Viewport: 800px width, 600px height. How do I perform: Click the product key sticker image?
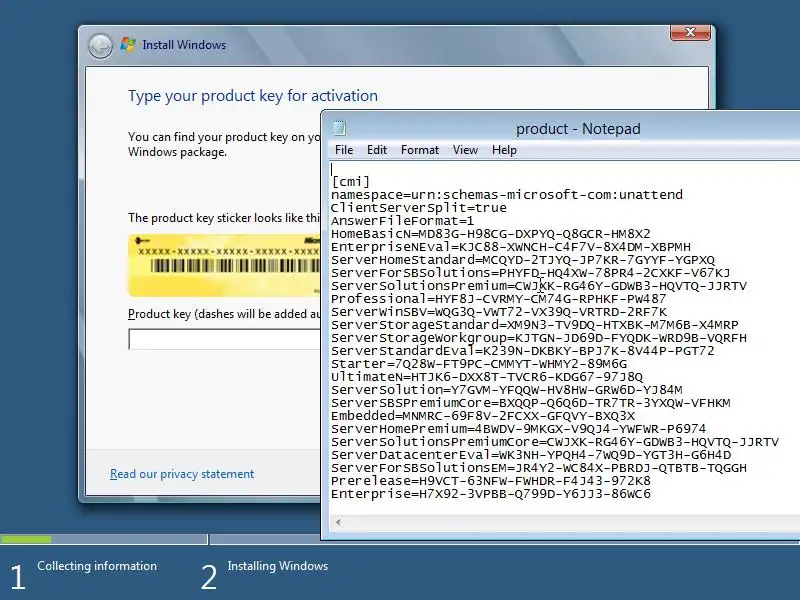tap(224, 265)
